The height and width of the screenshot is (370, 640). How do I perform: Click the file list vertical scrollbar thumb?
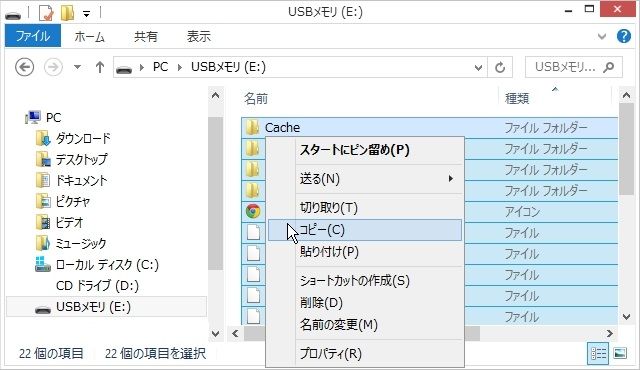click(626, 149)
